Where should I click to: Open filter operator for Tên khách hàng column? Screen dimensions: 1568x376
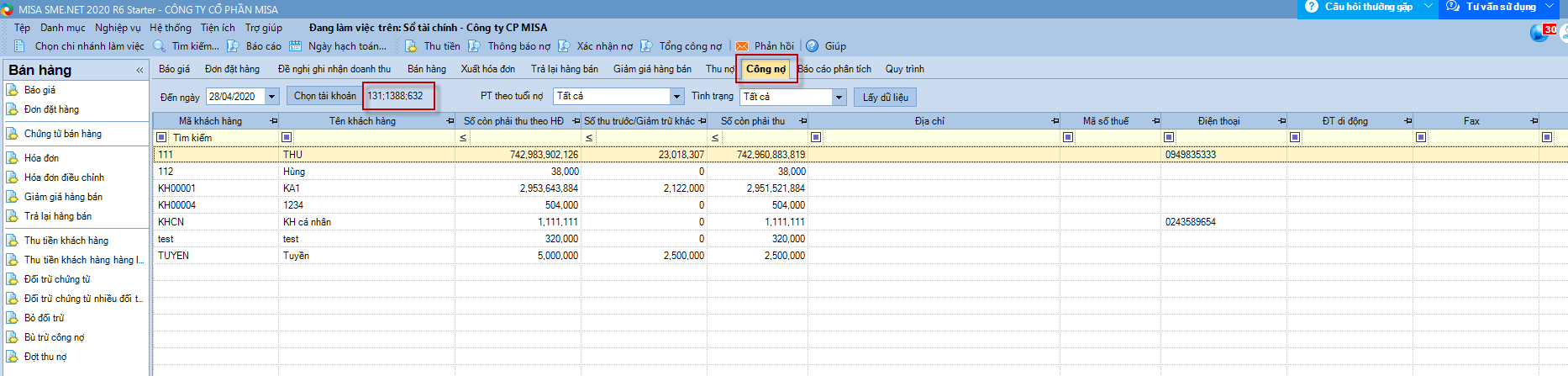click(287, 137)
